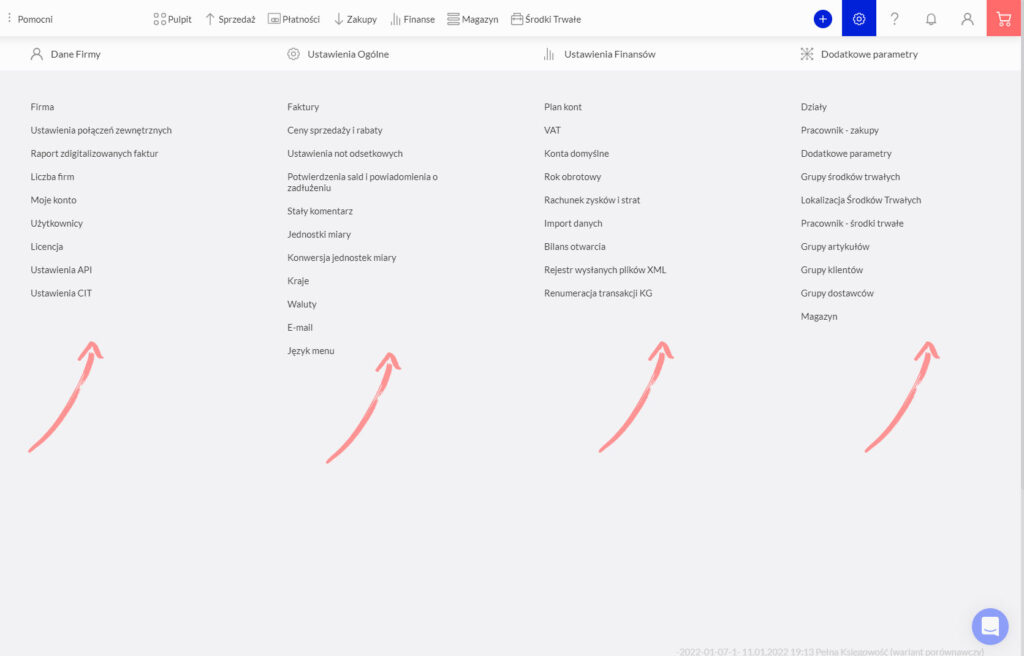This screenshot has width=1024, height=656.
Task: Open the Magazyn top menu
Action: (x=472, y=19)
